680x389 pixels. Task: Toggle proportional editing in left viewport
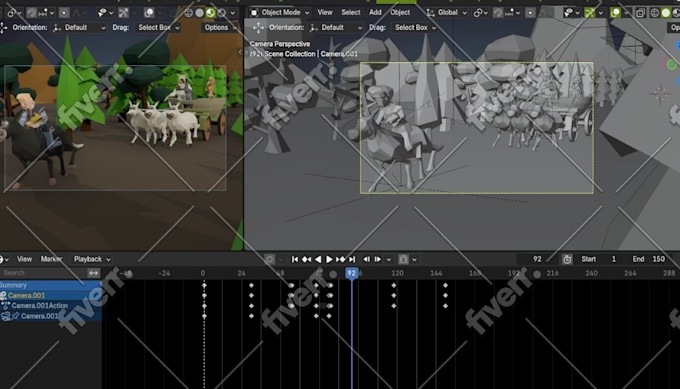click(64, 13)
